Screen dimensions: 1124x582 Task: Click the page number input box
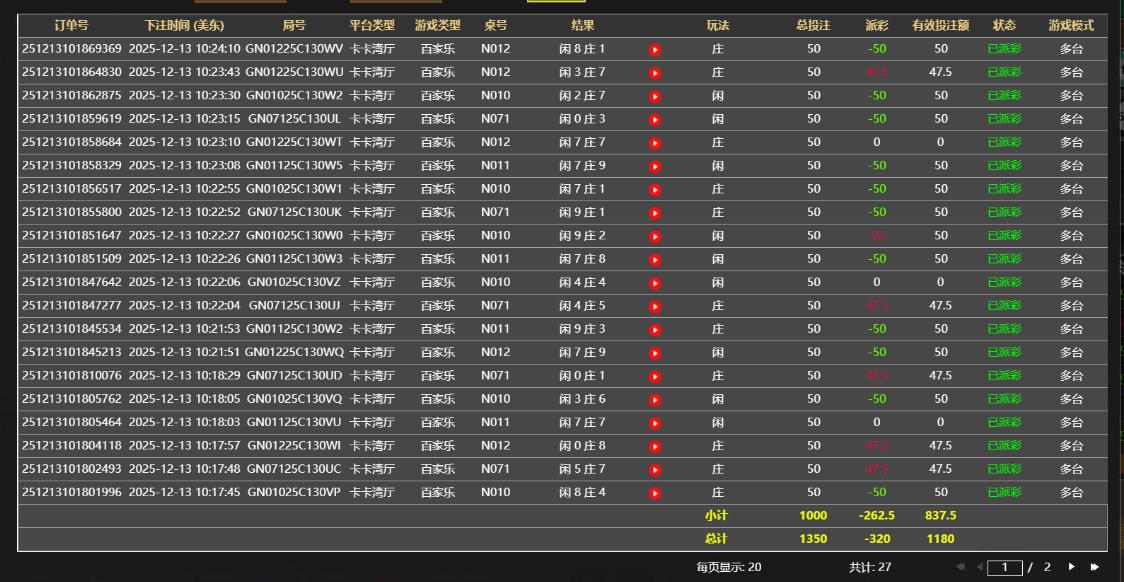[1004, 567]
